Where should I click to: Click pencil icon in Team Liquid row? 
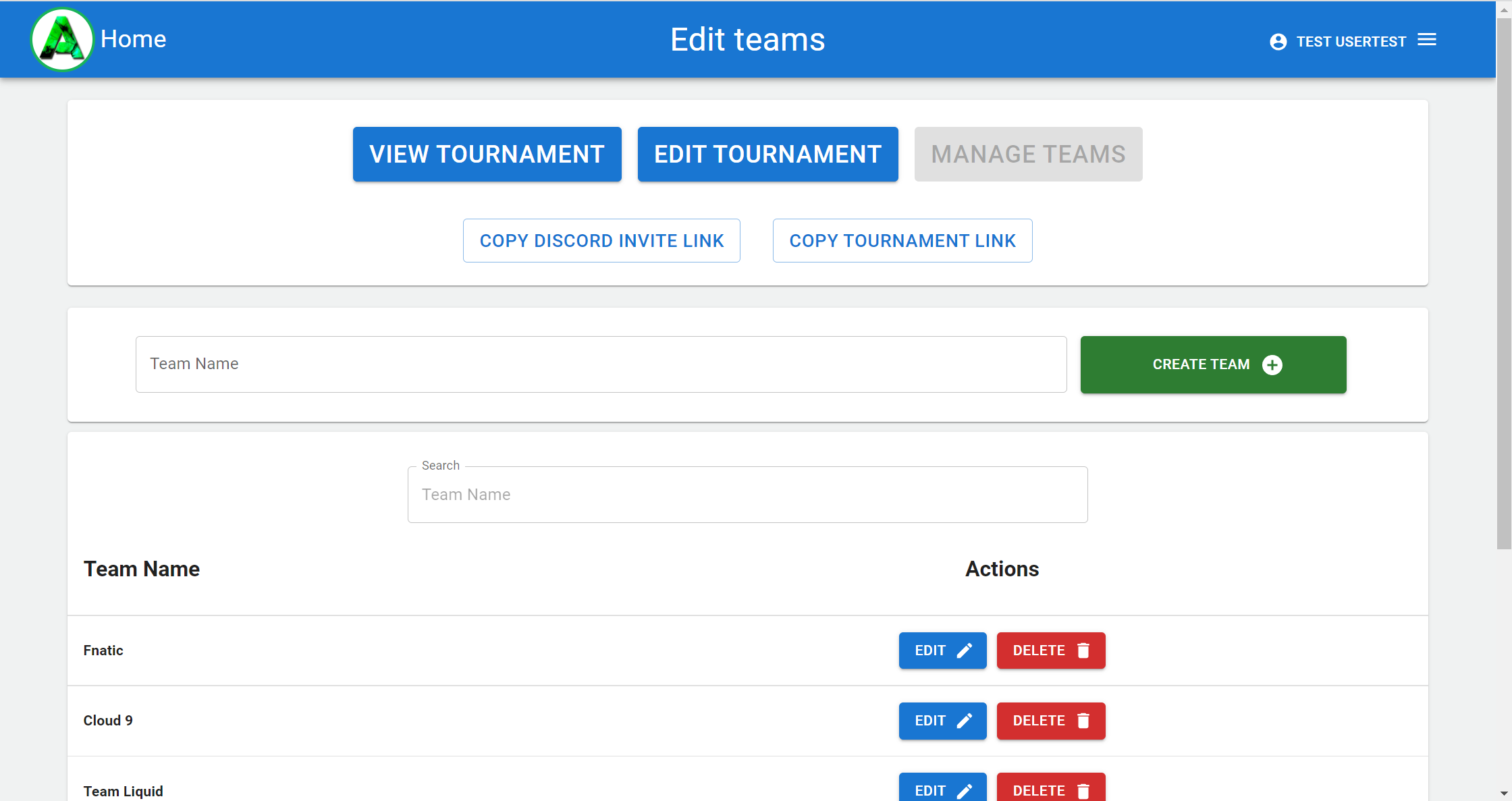[965, 791]
